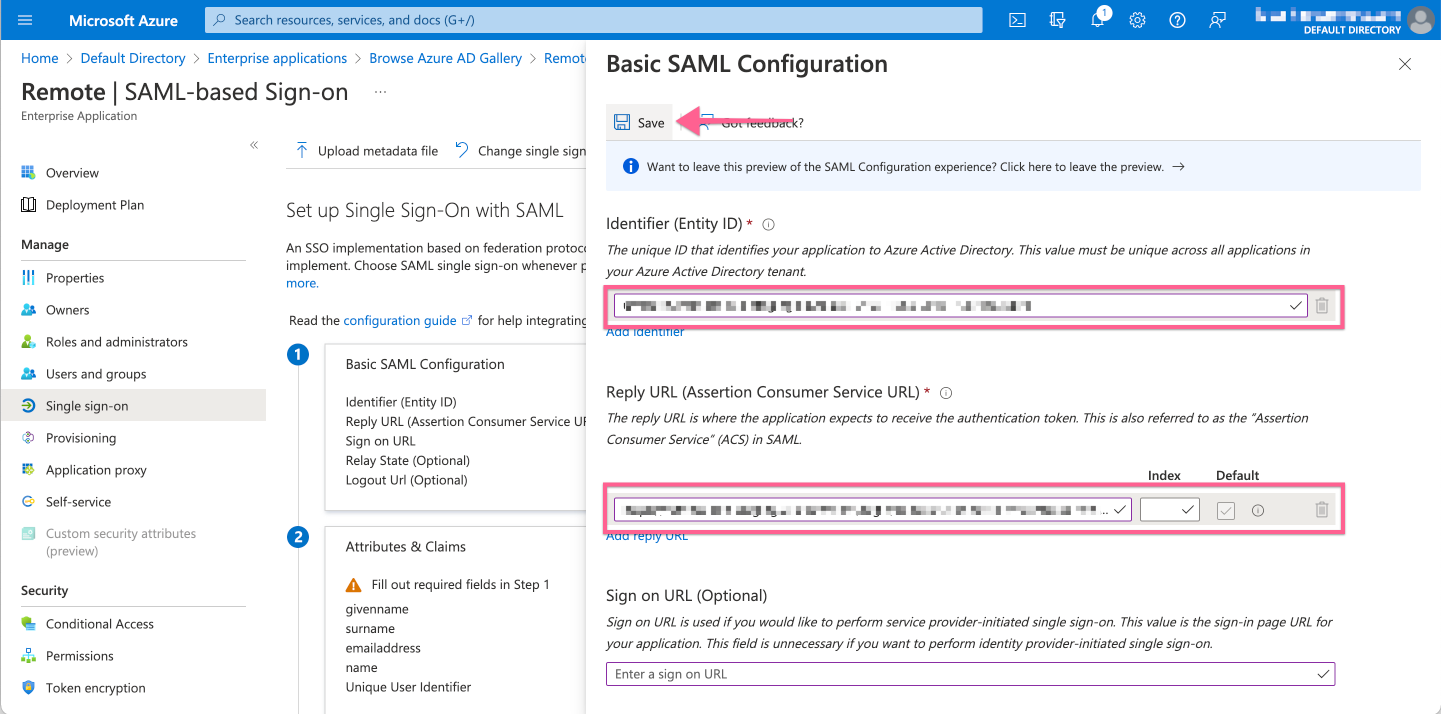Click the Upload metadata file icon
The width and height of the screenshot is (1441, 714).
(x=301, y=150)
